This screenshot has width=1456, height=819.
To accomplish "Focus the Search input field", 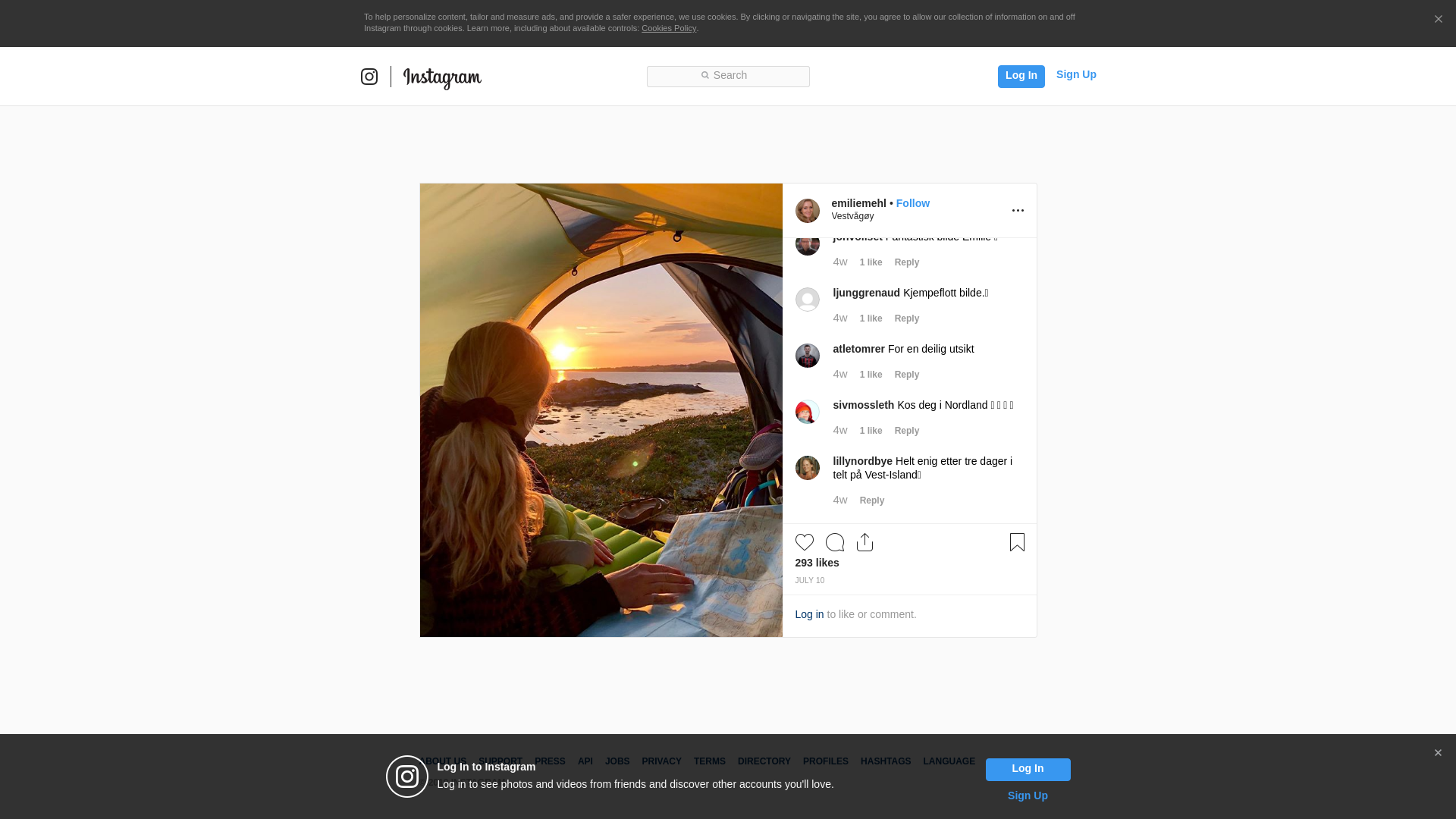I will [728, 76].
